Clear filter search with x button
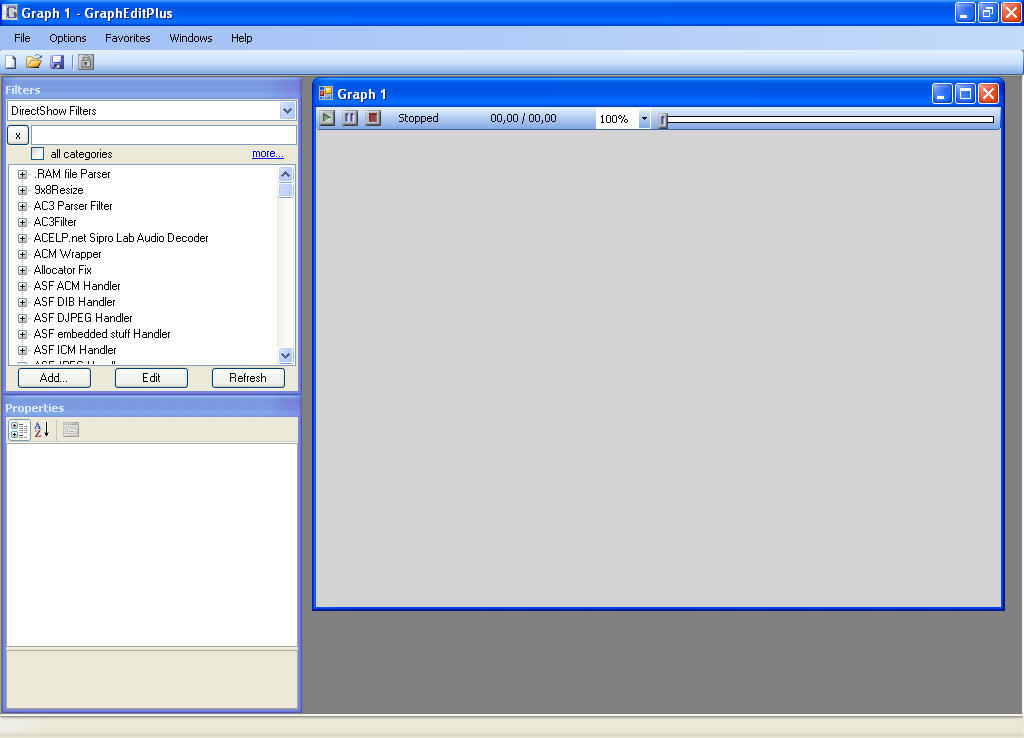The height and width of the screenshot is (738, 1024). point(18,135)
